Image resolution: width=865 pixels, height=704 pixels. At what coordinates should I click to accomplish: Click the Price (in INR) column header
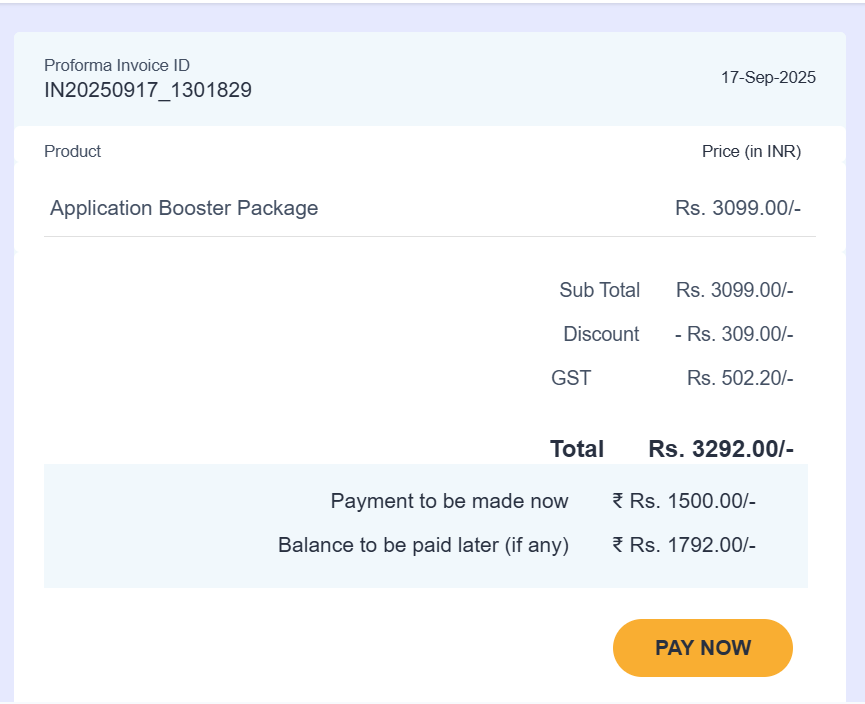pos(751,152)
